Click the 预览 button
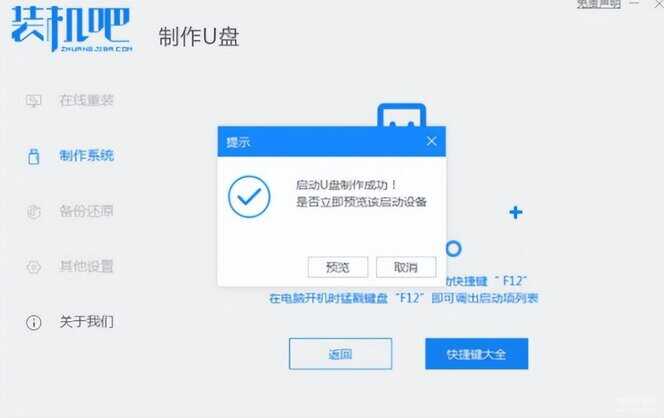This screenshot has width=664, height=418. (338, 267)
